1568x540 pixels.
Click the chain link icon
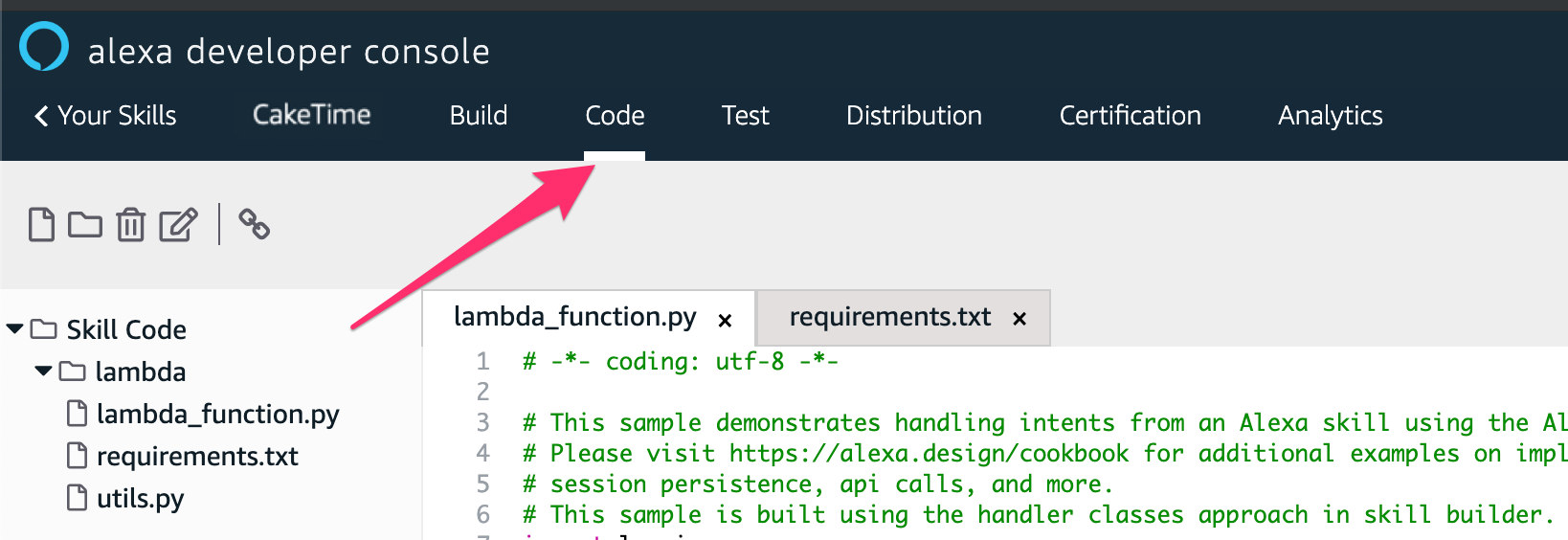254,224
